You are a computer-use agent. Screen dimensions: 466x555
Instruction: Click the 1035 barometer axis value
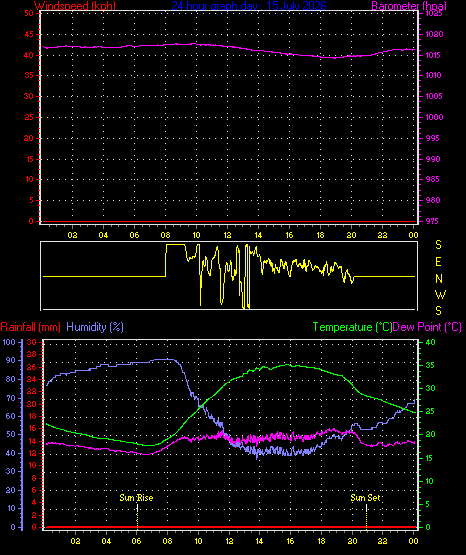point(434,13)
